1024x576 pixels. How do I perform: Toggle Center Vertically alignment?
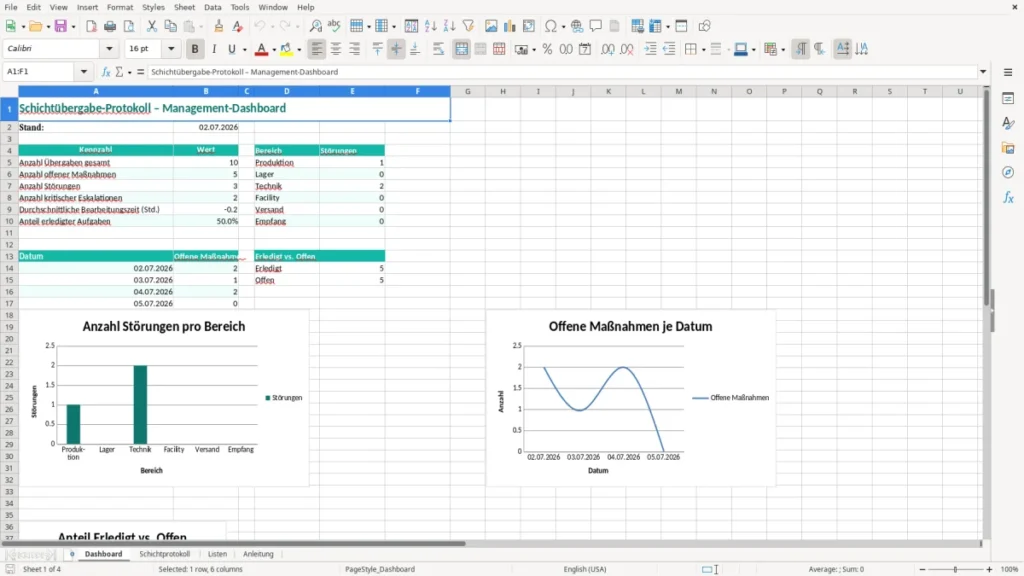tap(396, 49)
